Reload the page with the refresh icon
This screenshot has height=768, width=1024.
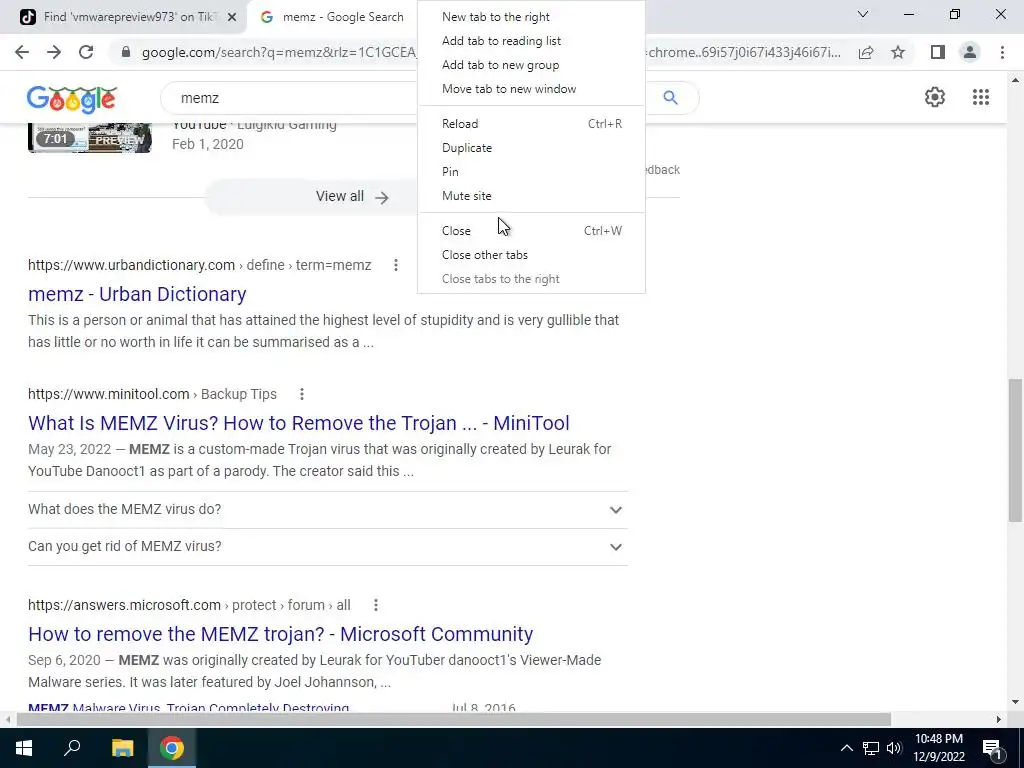pyautogui.click(x=86, y=52)
